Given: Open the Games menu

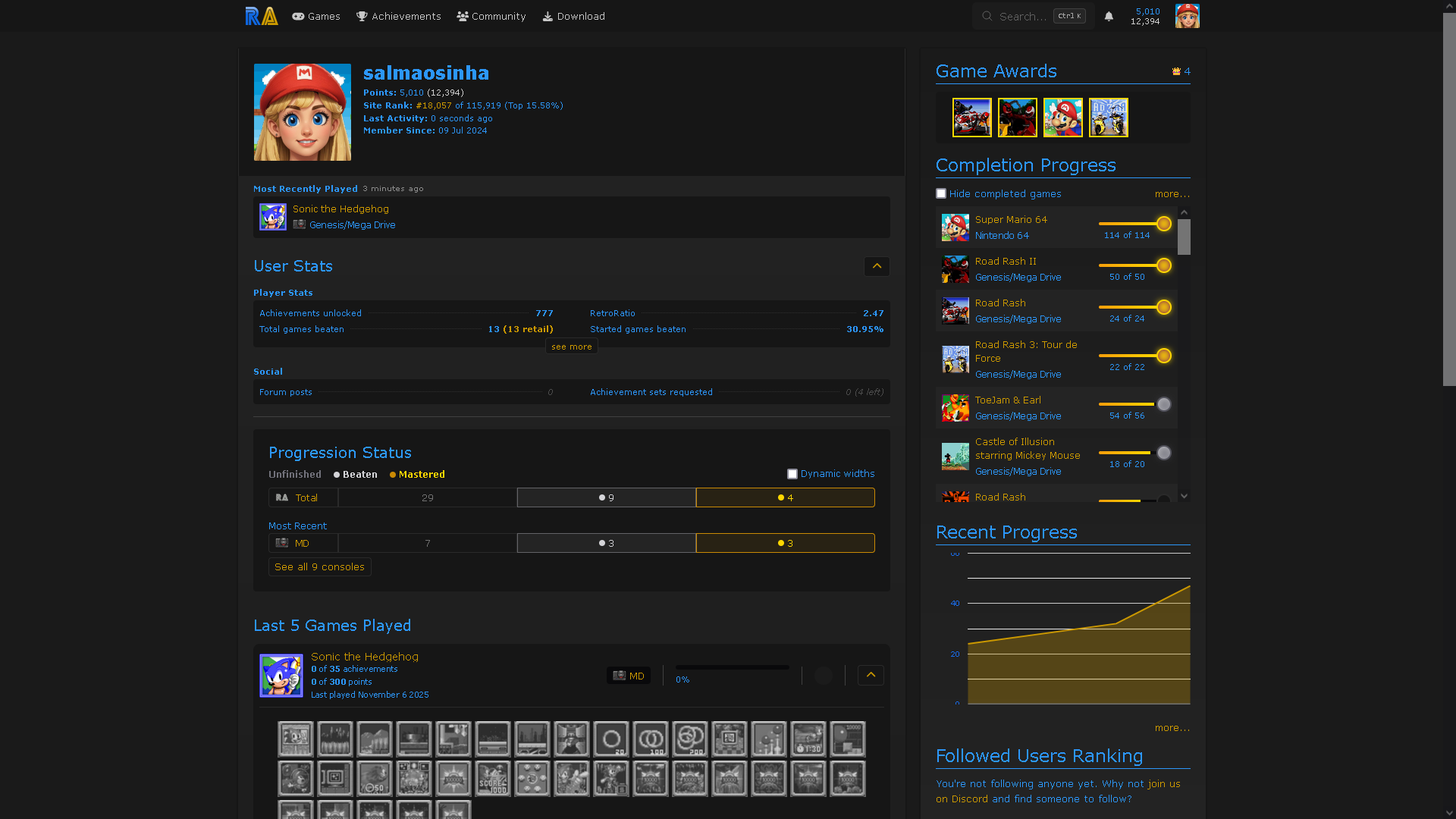Looking at the screenshot, I should (316, 16).
